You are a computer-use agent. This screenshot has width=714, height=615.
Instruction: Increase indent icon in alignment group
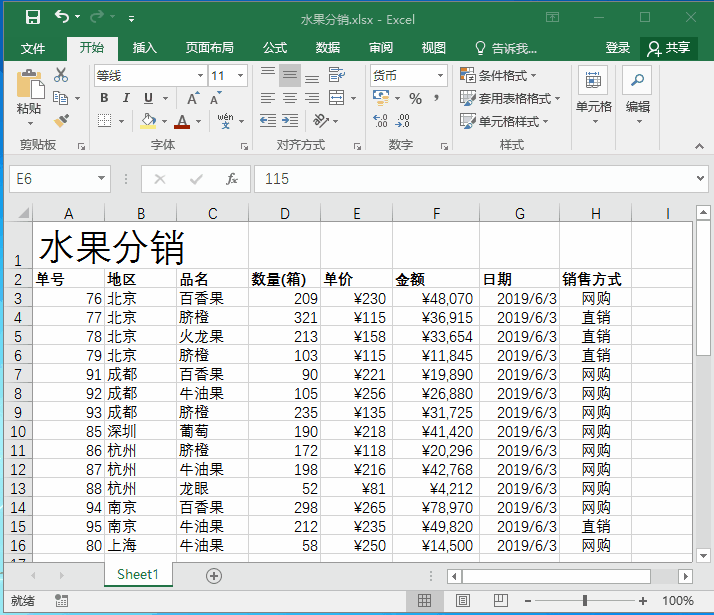click(290, 121)
